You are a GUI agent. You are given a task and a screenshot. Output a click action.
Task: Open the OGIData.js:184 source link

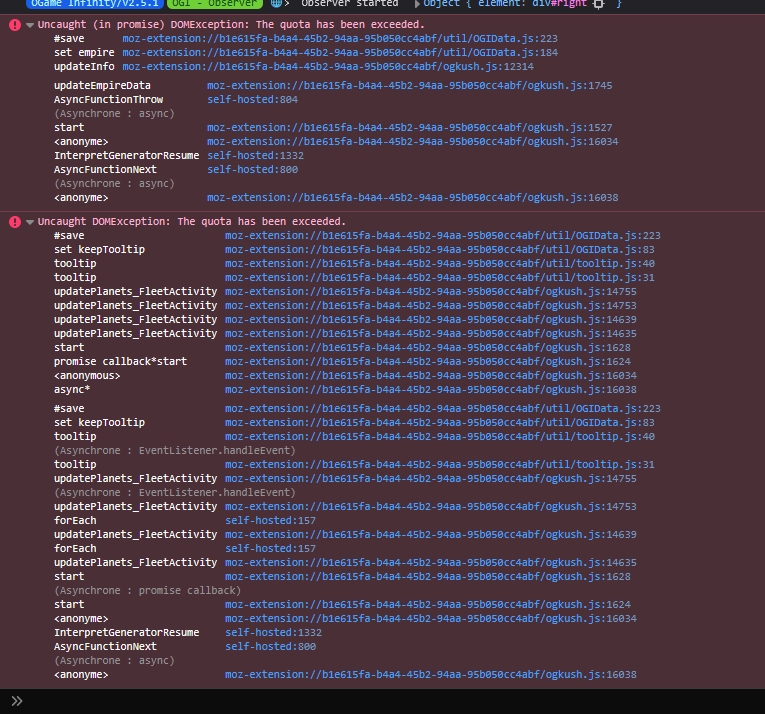[x=340, y=53]
